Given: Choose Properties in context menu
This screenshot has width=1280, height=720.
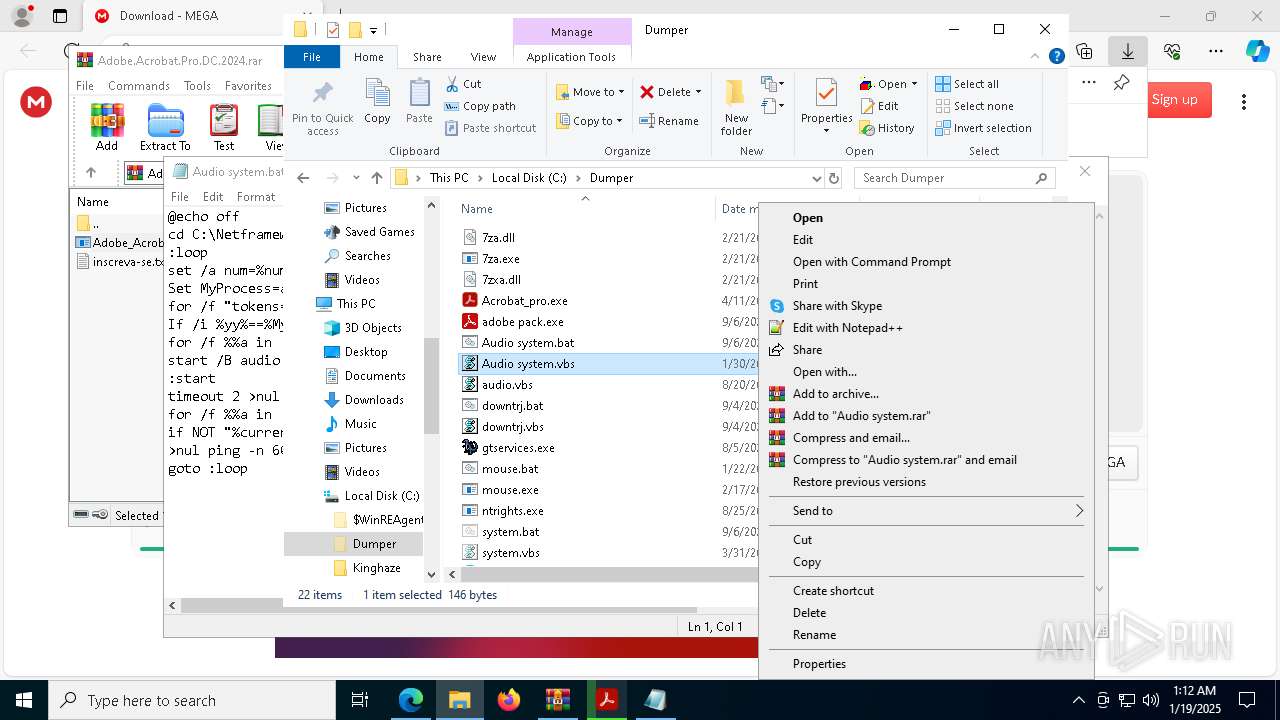Looking at the screenshot, I should 819,664.
